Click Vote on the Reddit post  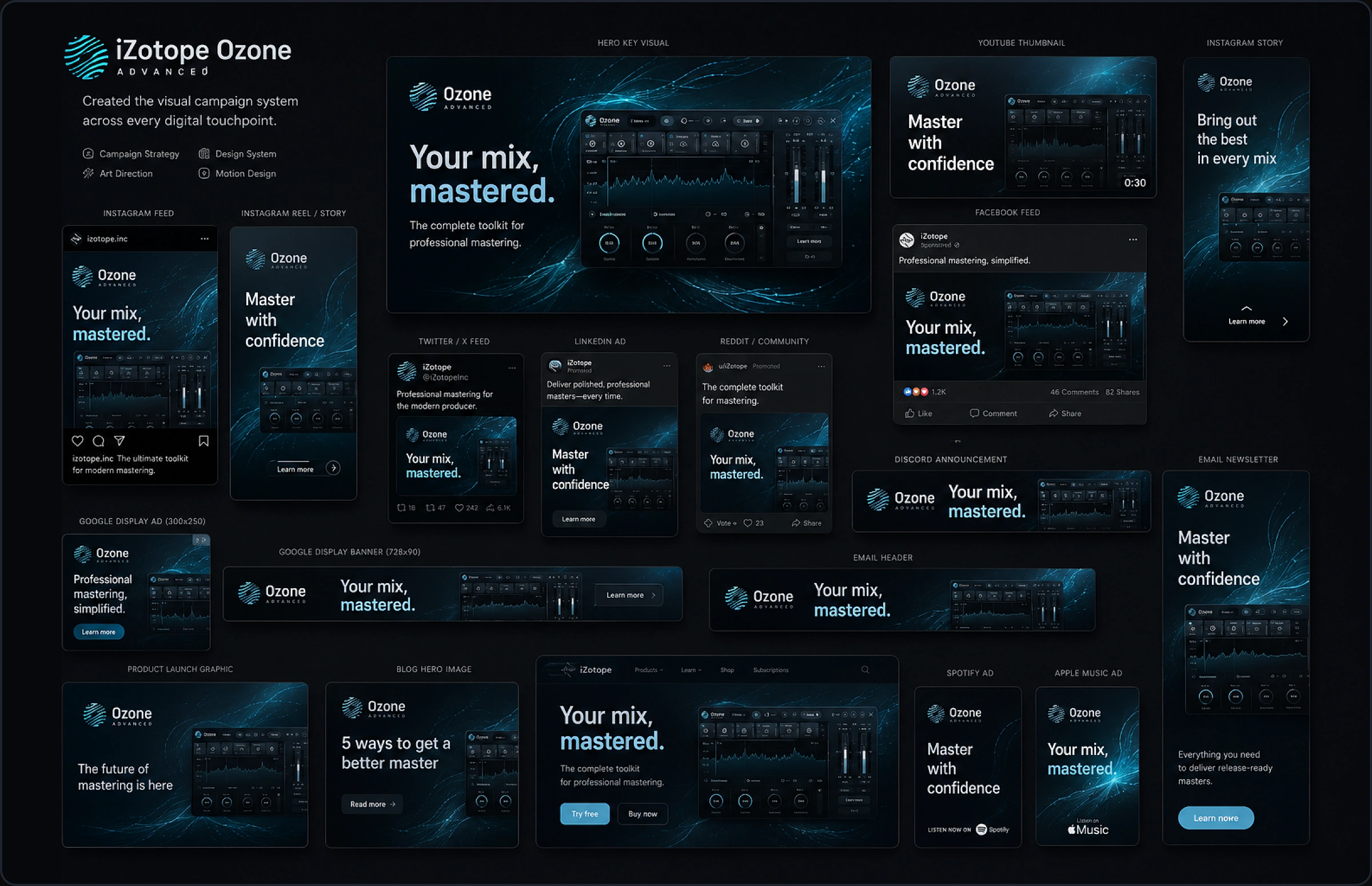coord(720,524)
